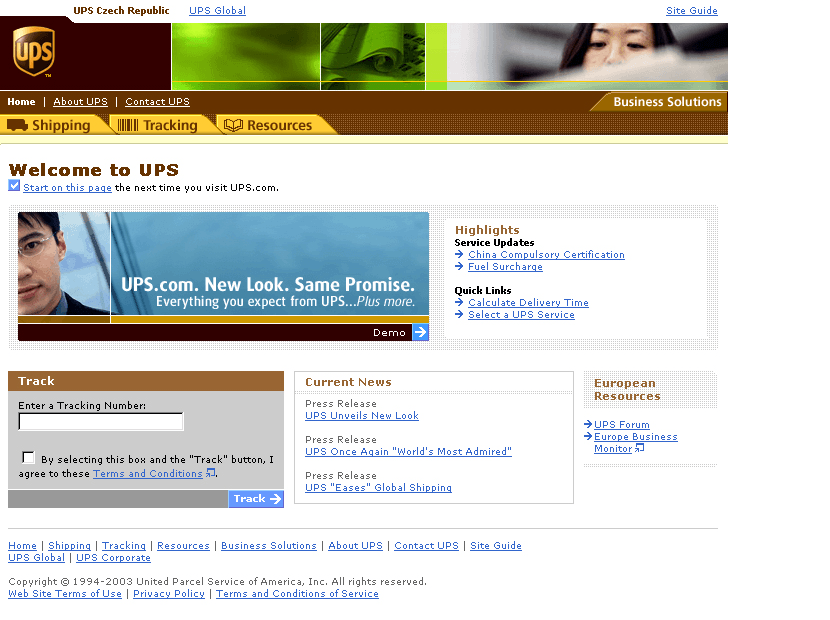This screenshot has height=620, width=830.
Task: Click the new-window icon after Terms and Conditions
Action: [x=210, y=473]
